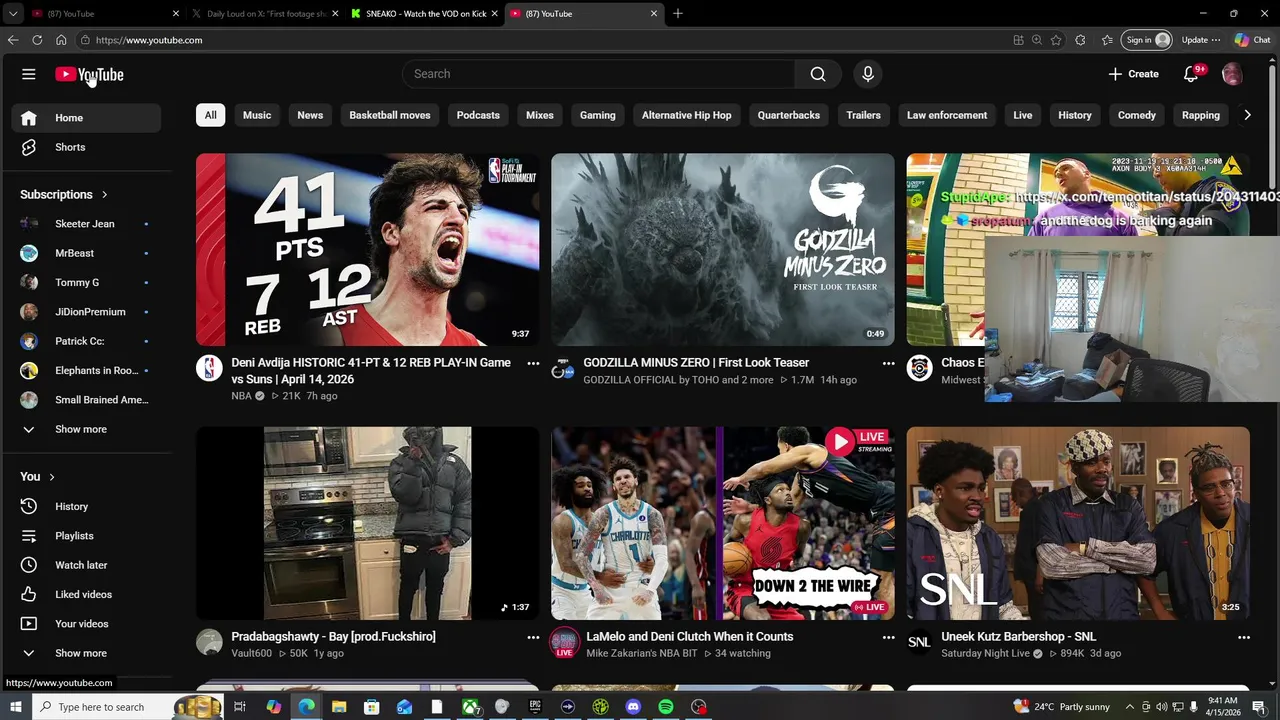Open the browser tab list dropdown
The height and width of the screenshot is (720, 1280).
click(13, 14)
